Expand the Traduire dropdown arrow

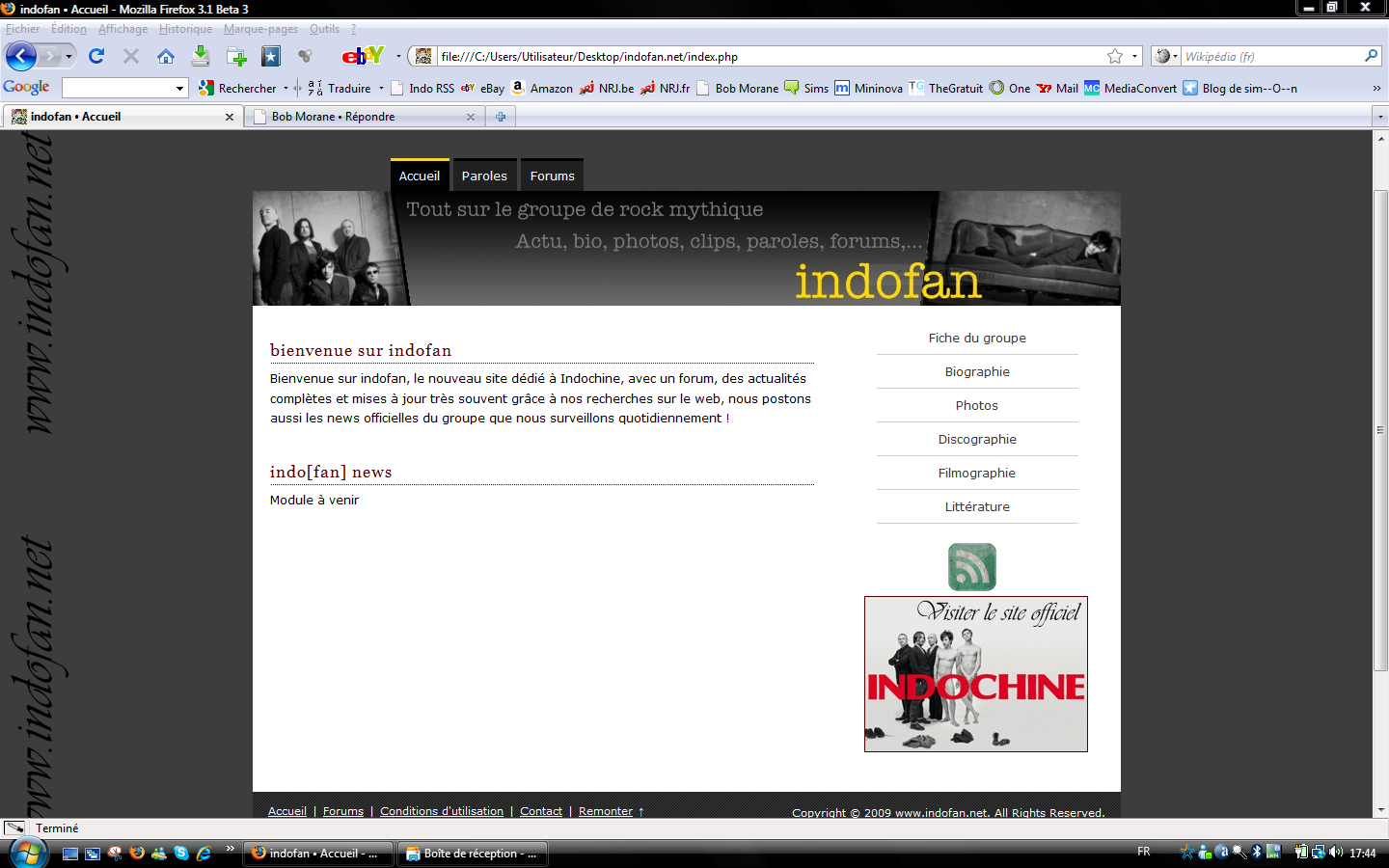(381, 88)
